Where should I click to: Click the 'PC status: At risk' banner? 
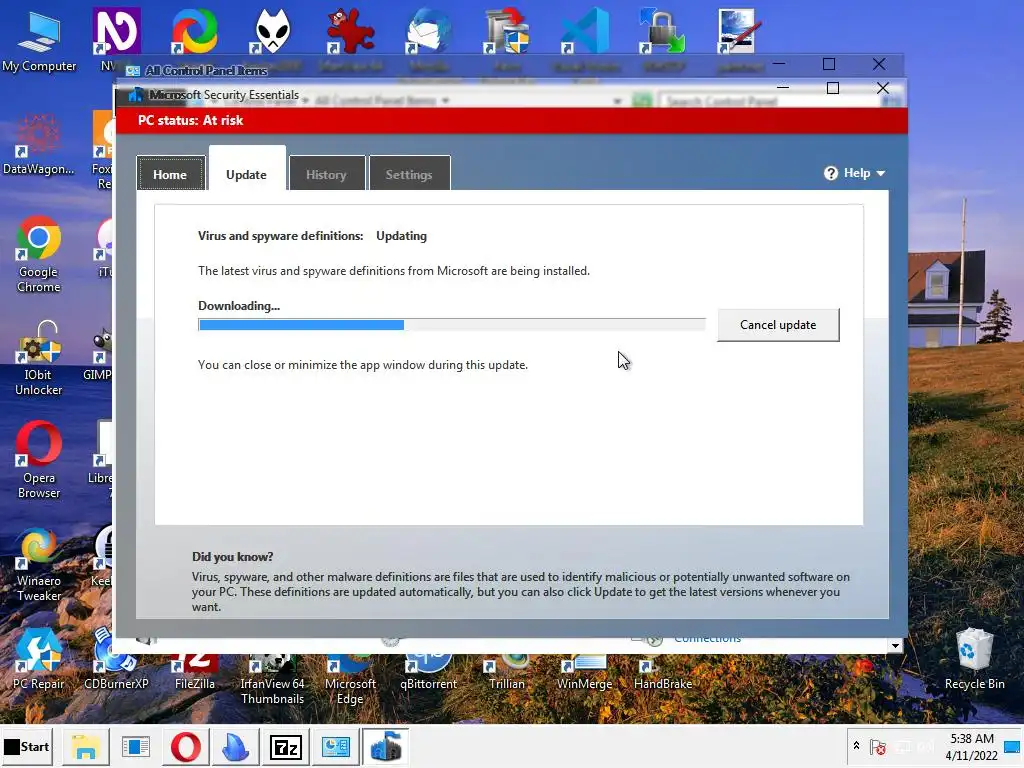pyautogui.click(x=511, y=120)
